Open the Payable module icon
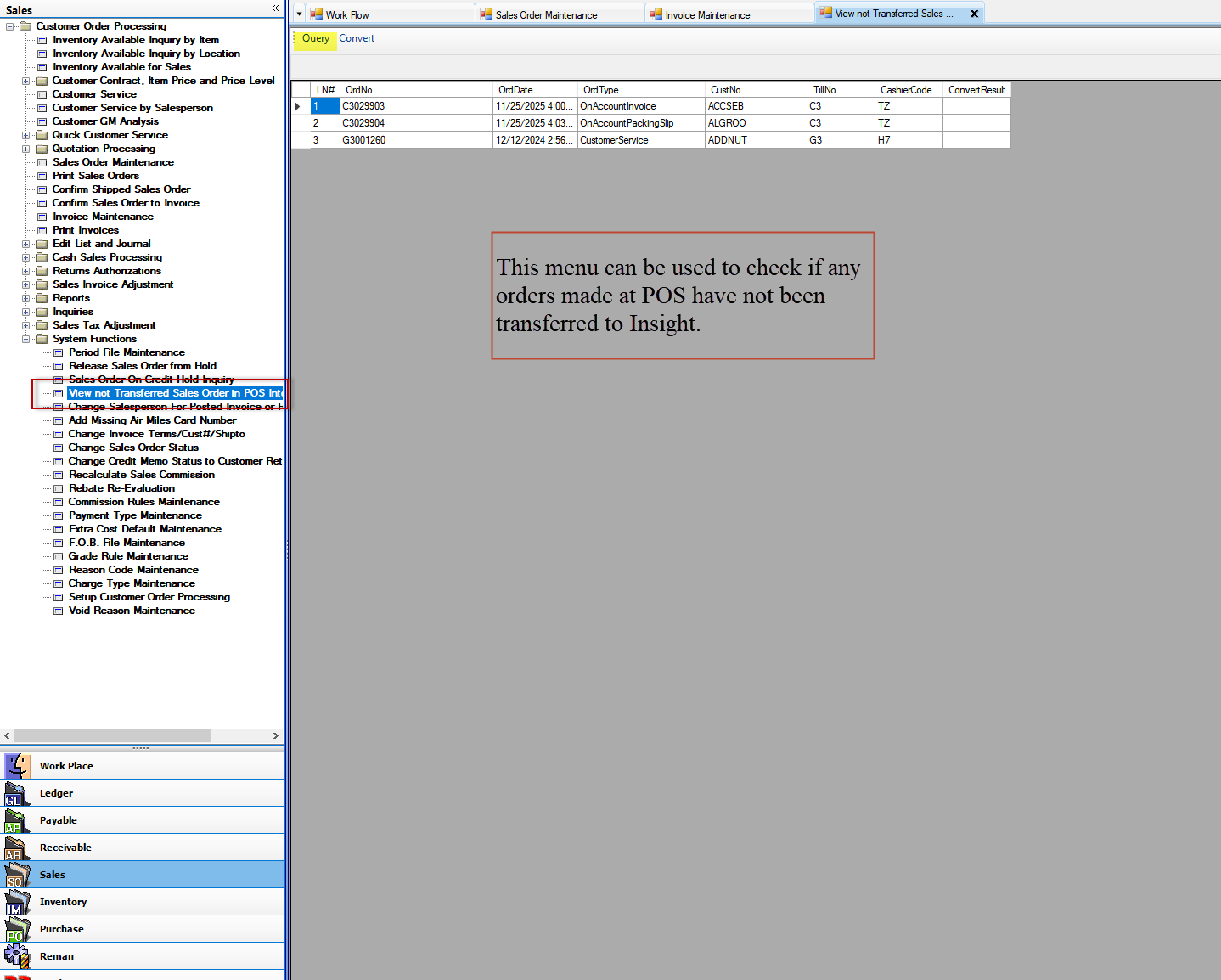 pyautogui.click(x=17, y=820)
